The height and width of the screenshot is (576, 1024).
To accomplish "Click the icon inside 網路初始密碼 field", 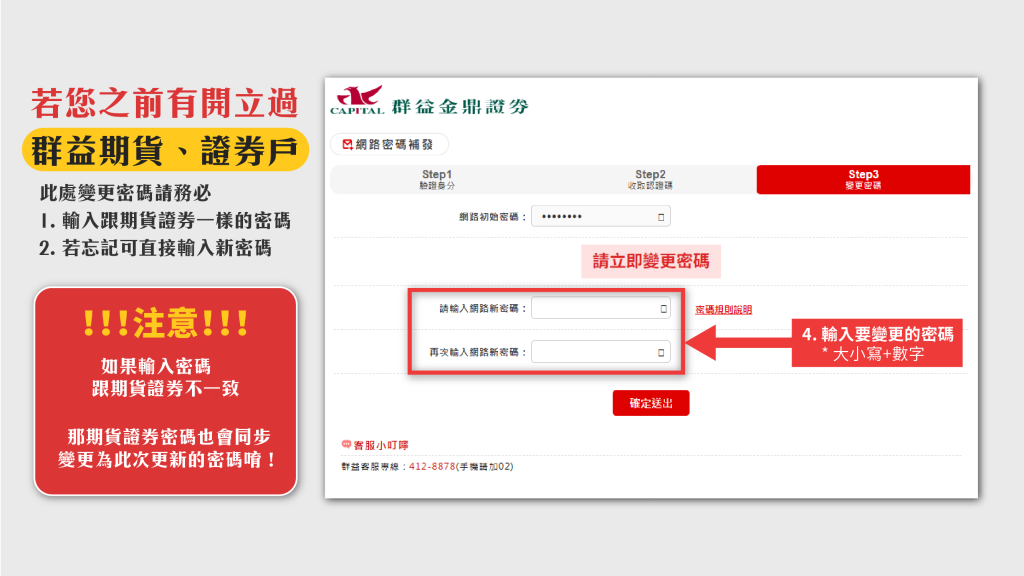I will (661, 217).
